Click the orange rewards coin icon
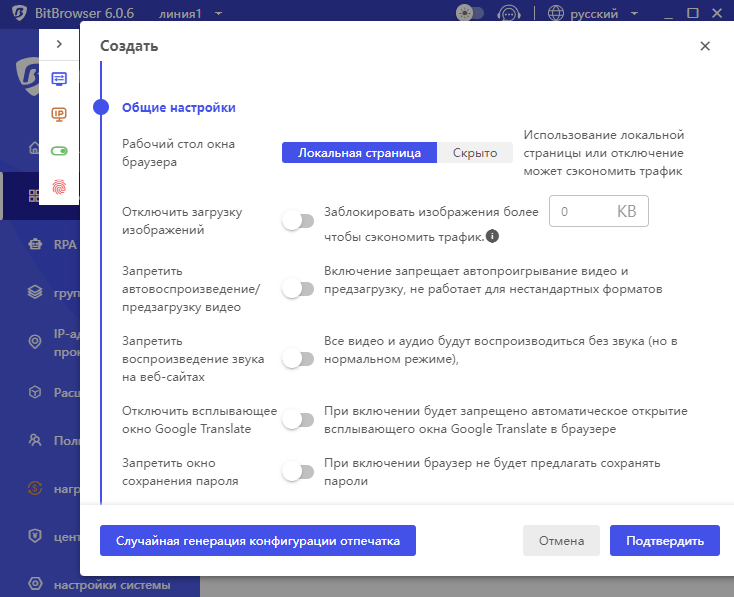Screen dimensions: 734x597 point(35,488)
